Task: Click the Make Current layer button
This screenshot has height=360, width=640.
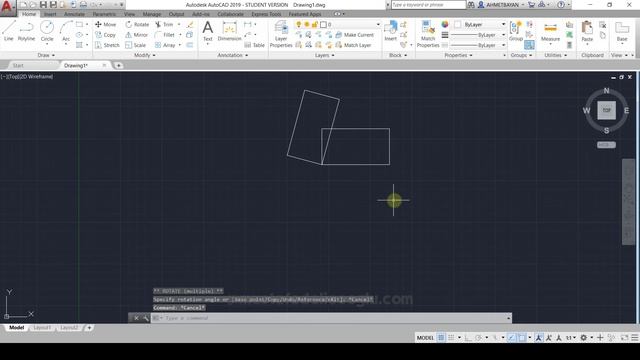Action: pyautogui.click(x=354, y=35)
